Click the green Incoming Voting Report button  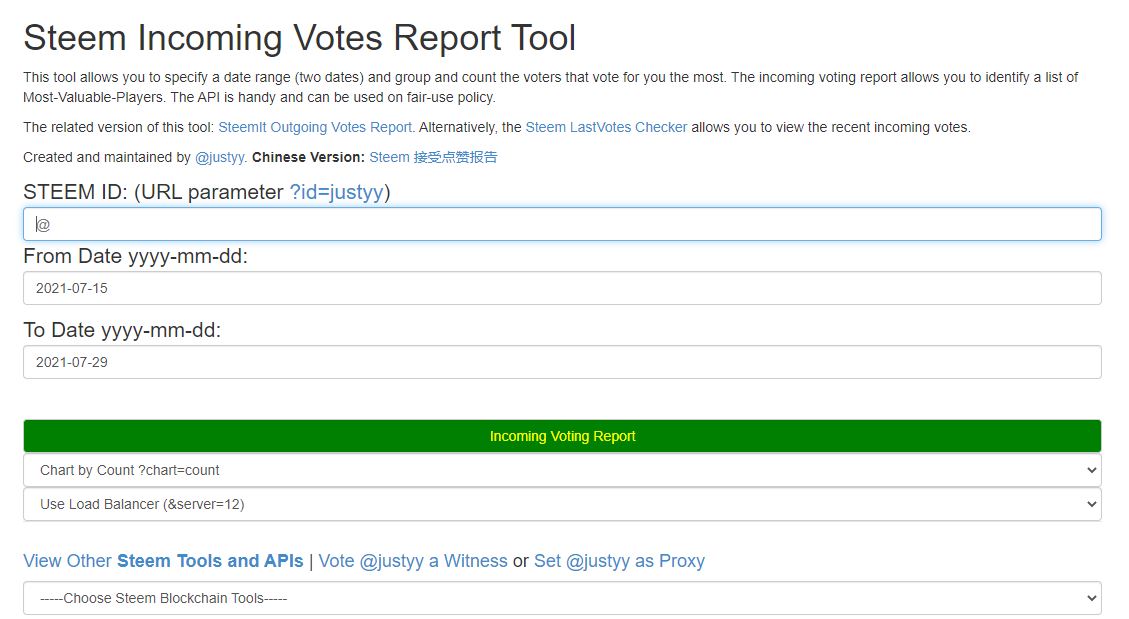pos(562,436)
